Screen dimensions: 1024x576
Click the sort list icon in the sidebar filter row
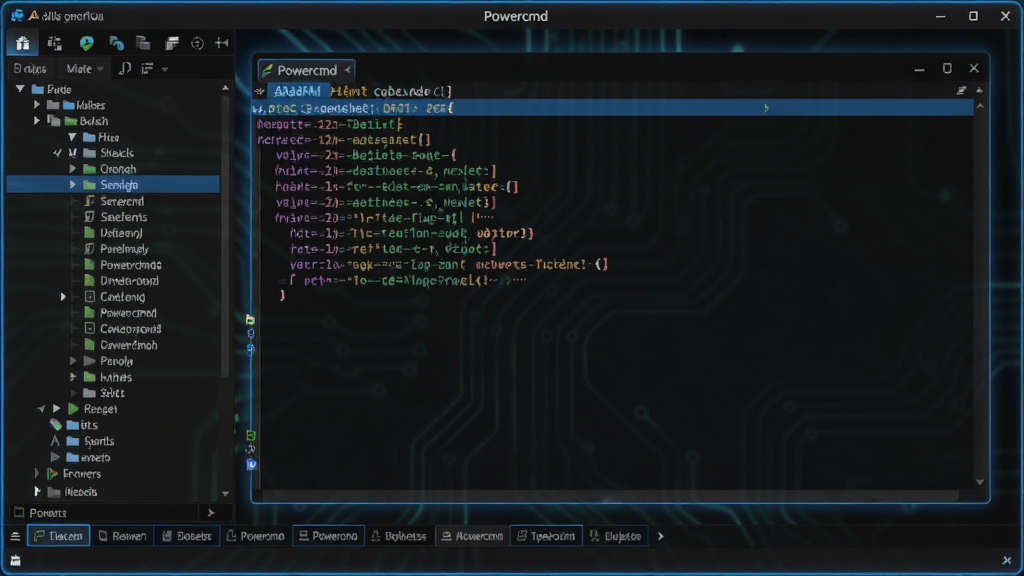pos(148,69)
